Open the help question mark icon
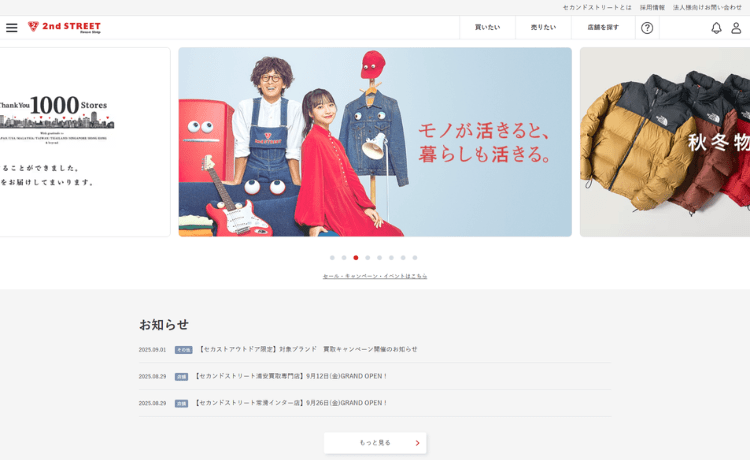Screen dimensions: 750x460 (x=647, y=28)
